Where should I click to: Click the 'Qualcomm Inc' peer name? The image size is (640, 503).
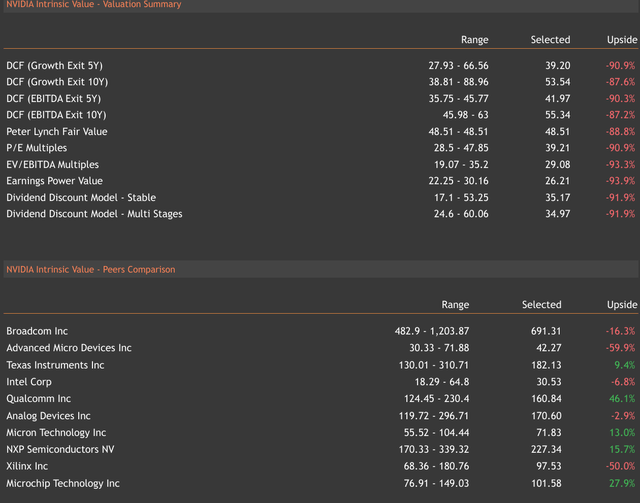coord(38,398)
